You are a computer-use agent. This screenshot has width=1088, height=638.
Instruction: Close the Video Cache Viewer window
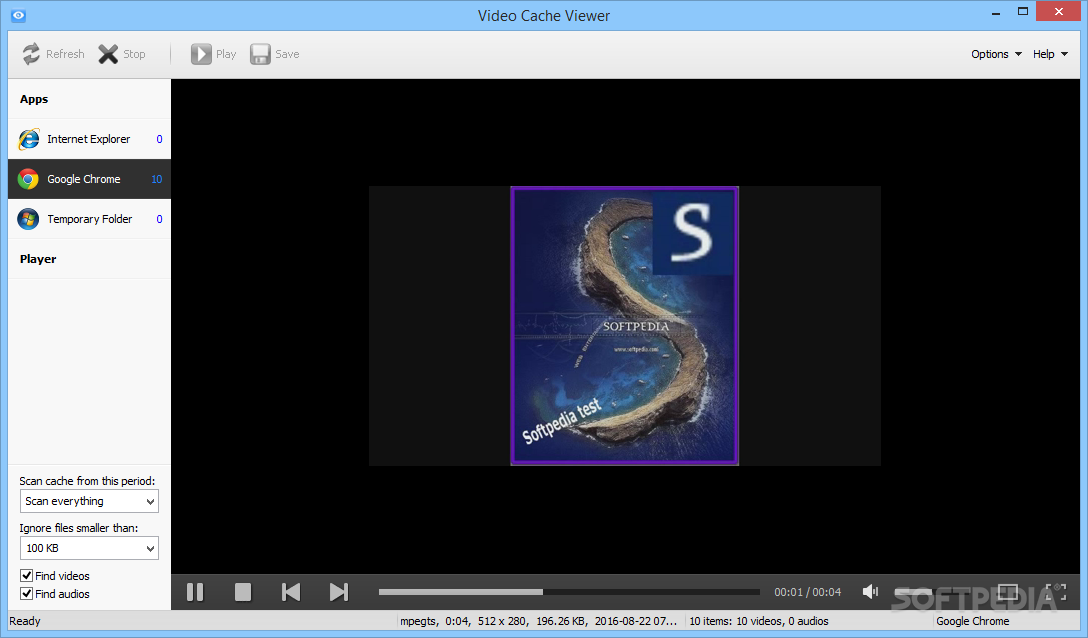1059,12
